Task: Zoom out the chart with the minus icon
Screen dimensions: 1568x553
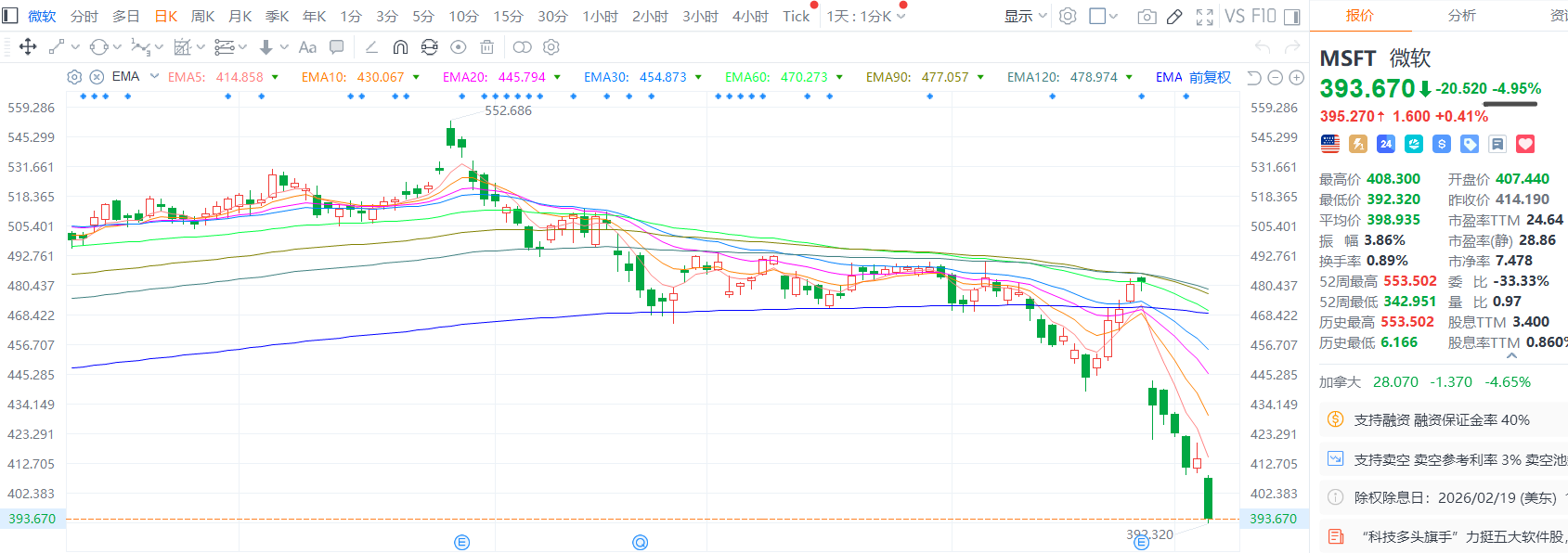Action: click(x=1276, y=78)
